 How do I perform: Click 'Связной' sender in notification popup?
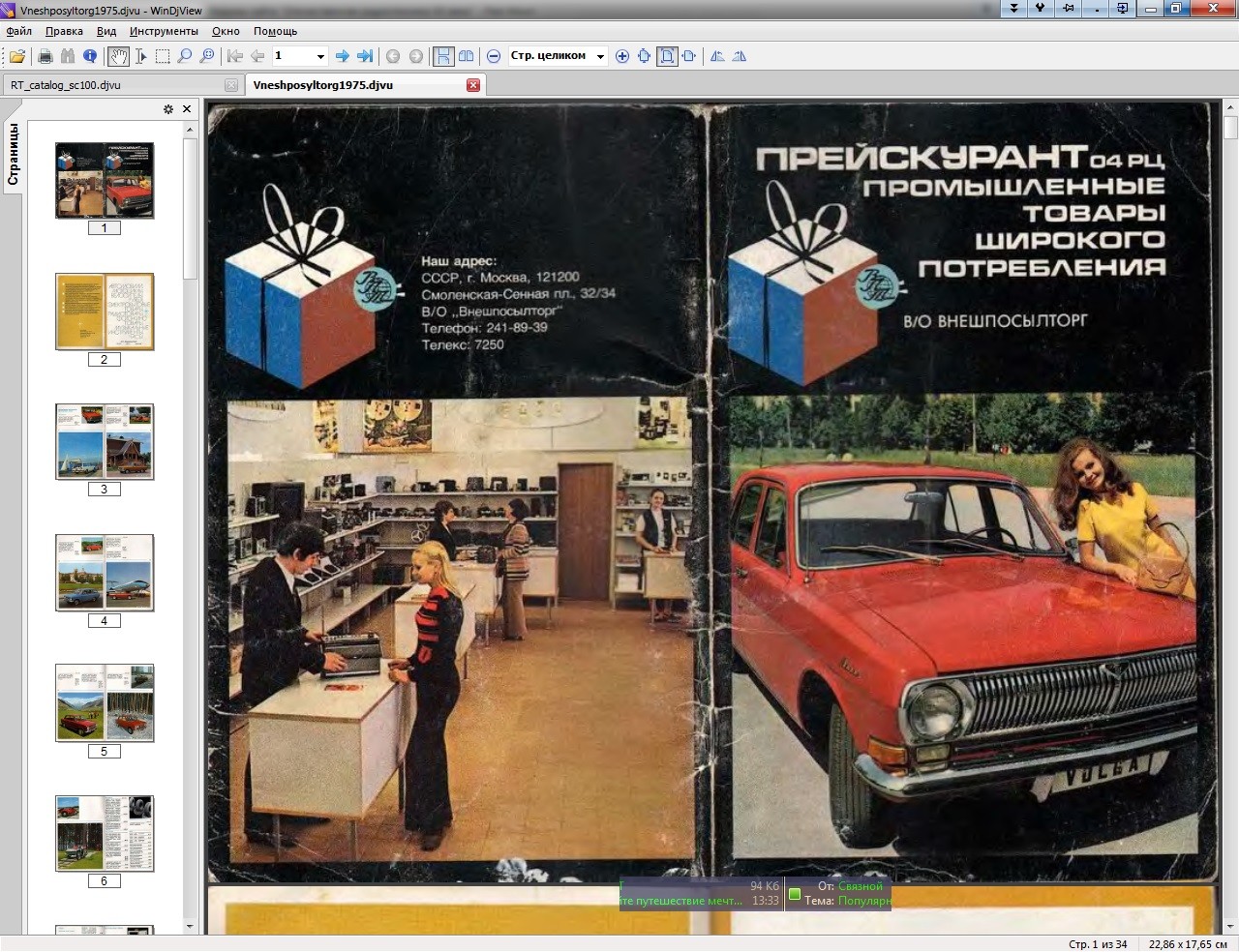click(861, 886)
